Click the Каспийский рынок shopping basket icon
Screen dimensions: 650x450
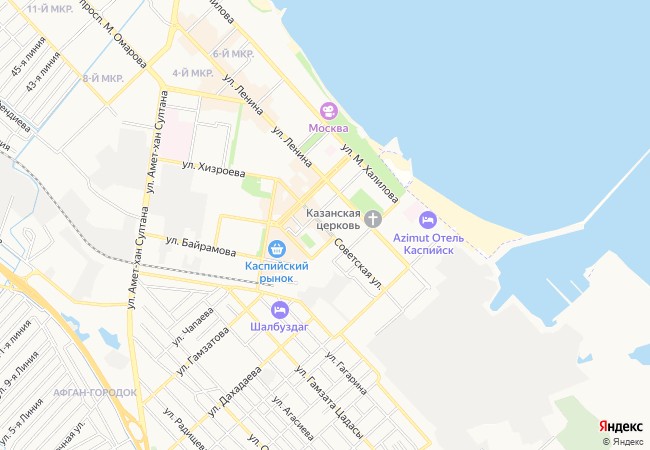[x=276, y=249]
